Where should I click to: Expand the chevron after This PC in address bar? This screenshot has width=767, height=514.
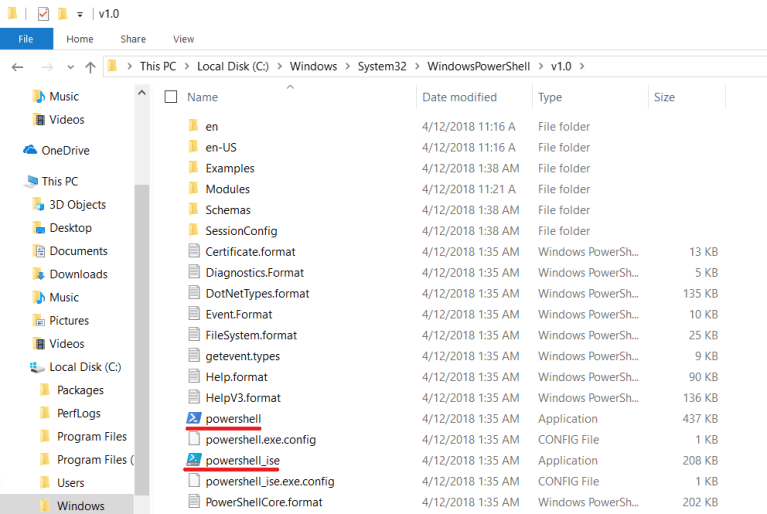[187, 66]
